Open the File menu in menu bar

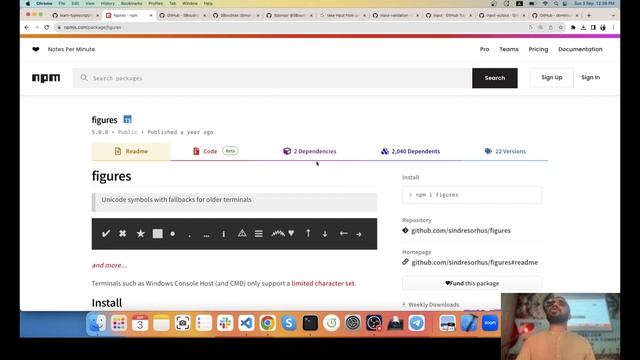coord(62,3)
